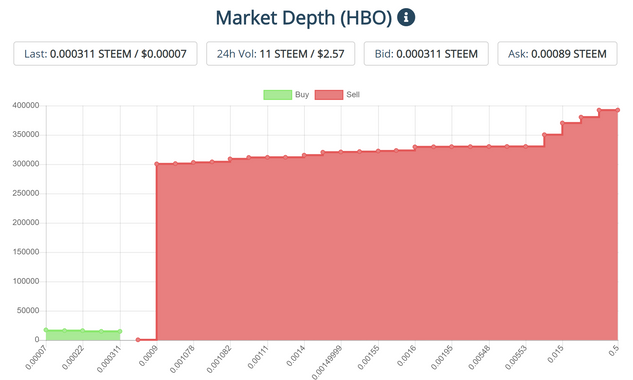Image resolution: width=633 pixels, height=380 pixels.
Task: Click the info icon beside Market Depth title
Action: [x=406, y=17]
